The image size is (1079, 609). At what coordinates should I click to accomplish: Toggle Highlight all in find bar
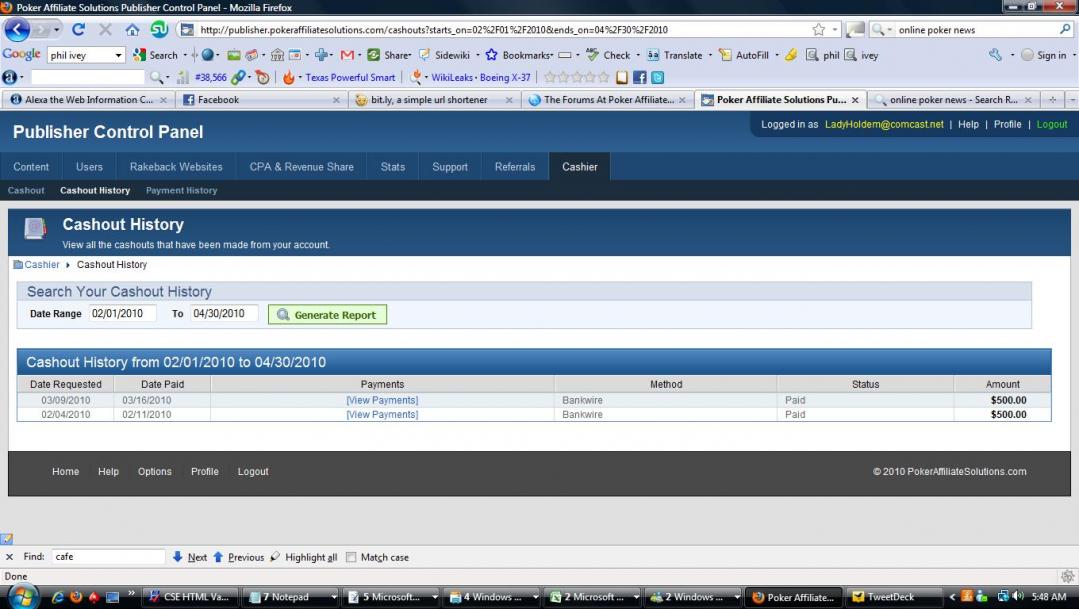point(303,557)
